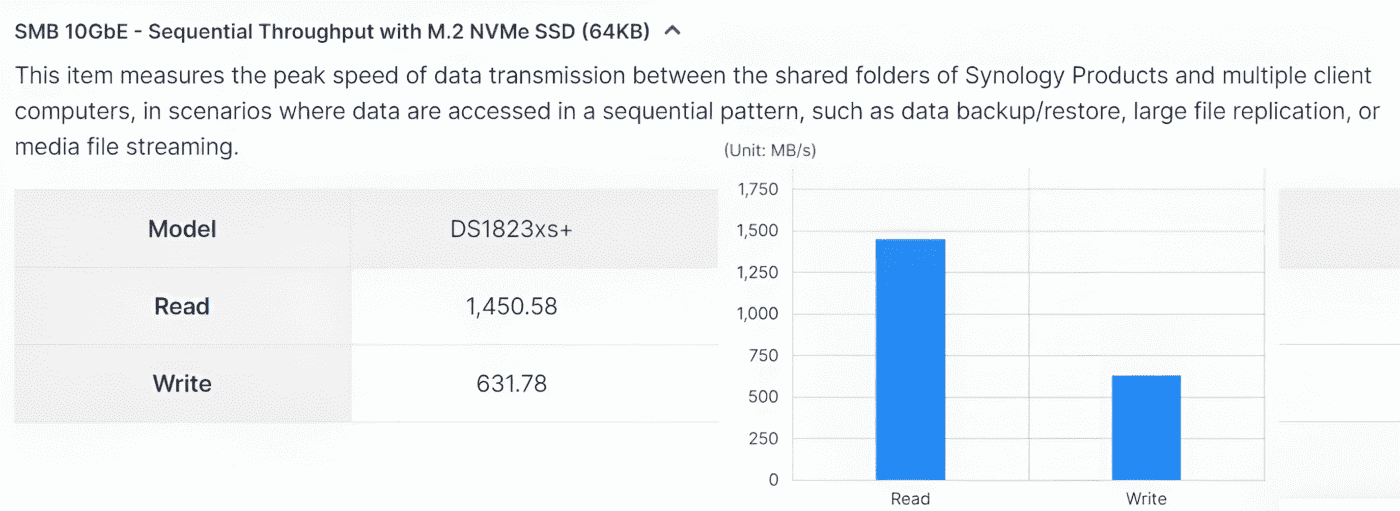
Task: Click the Unit MB/s chart label
Action: [x=769, y=150]
